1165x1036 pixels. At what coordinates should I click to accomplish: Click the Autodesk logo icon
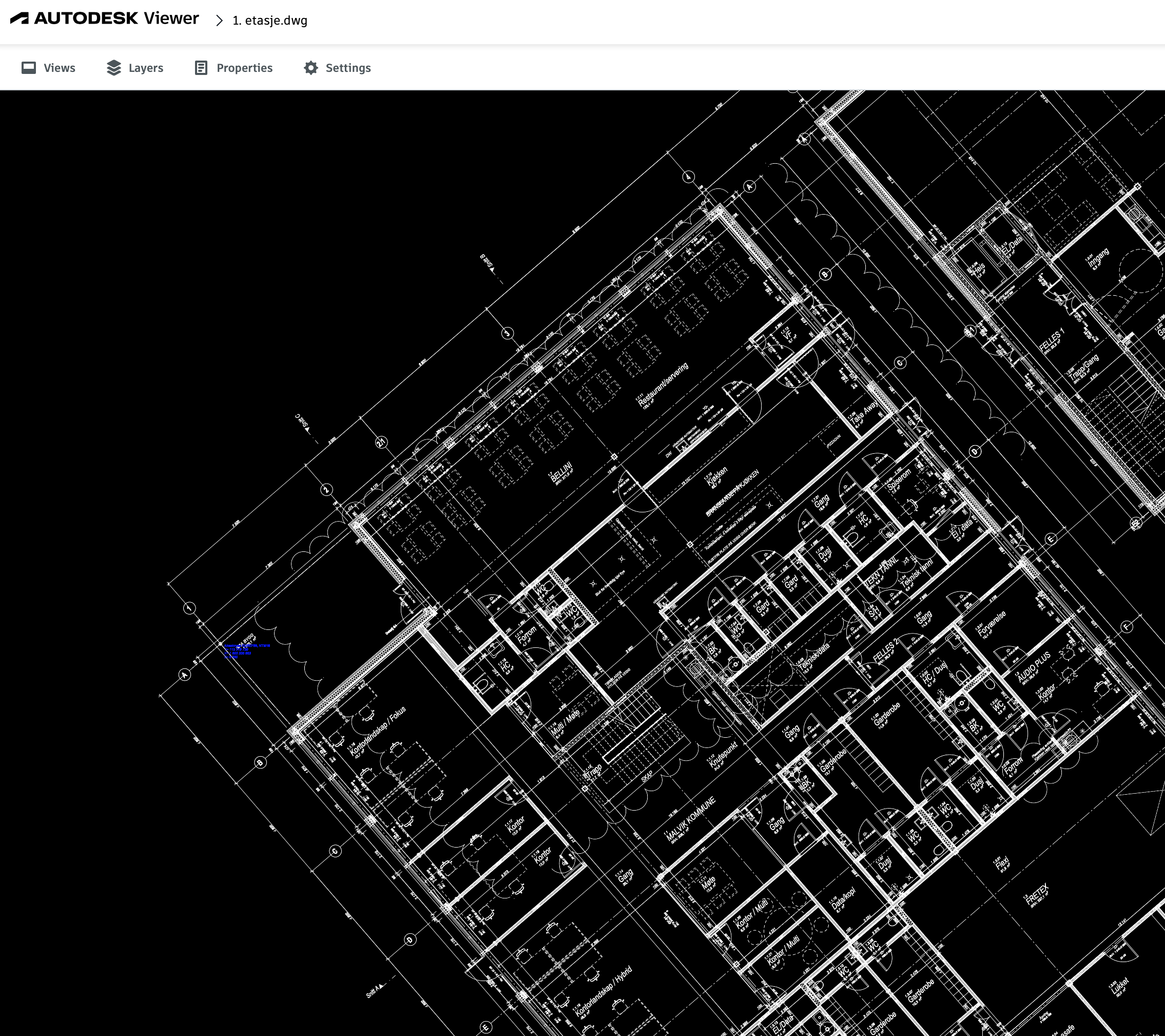pos(20,18)
